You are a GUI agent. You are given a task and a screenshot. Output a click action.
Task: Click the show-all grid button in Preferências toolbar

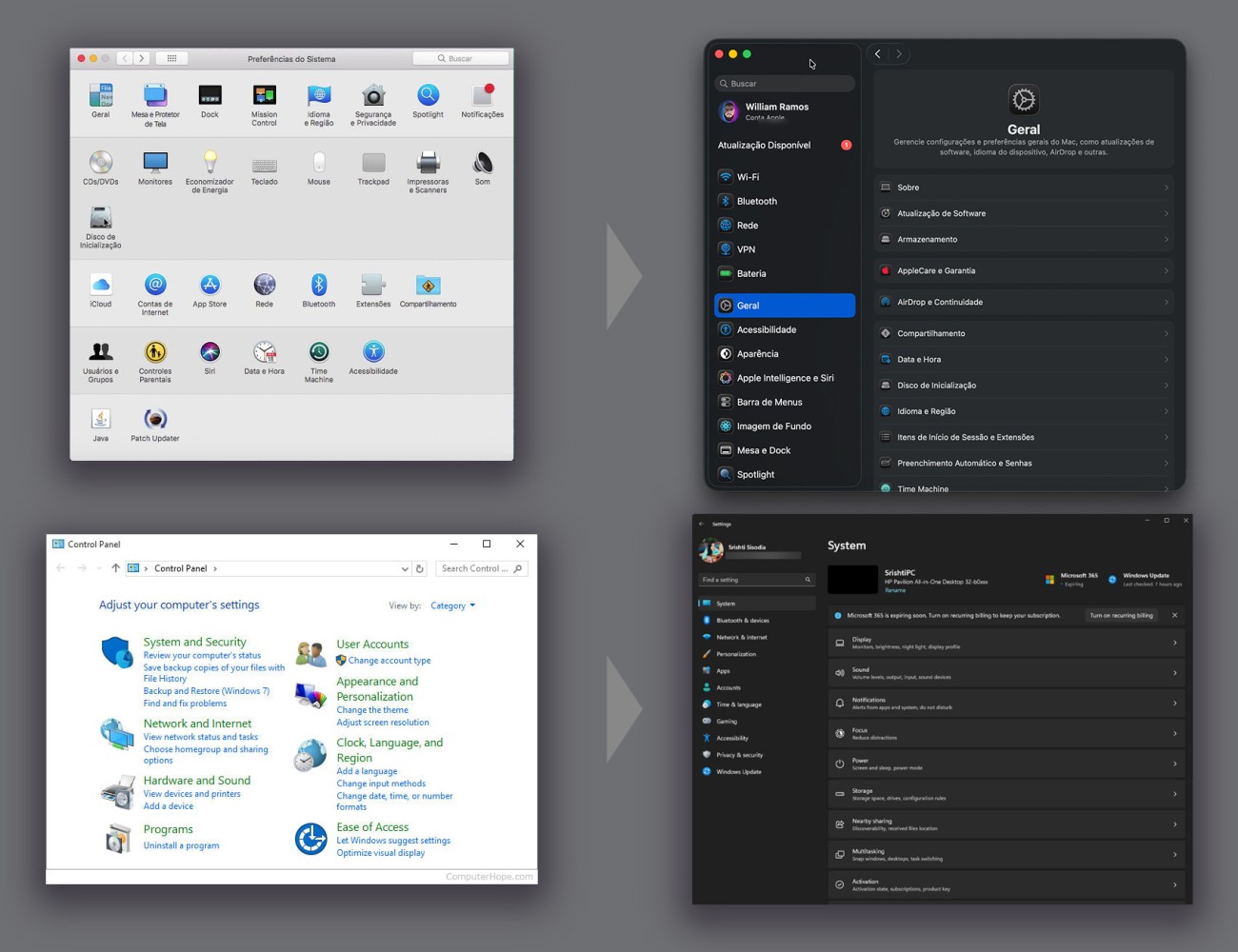(x=171, y=59)
